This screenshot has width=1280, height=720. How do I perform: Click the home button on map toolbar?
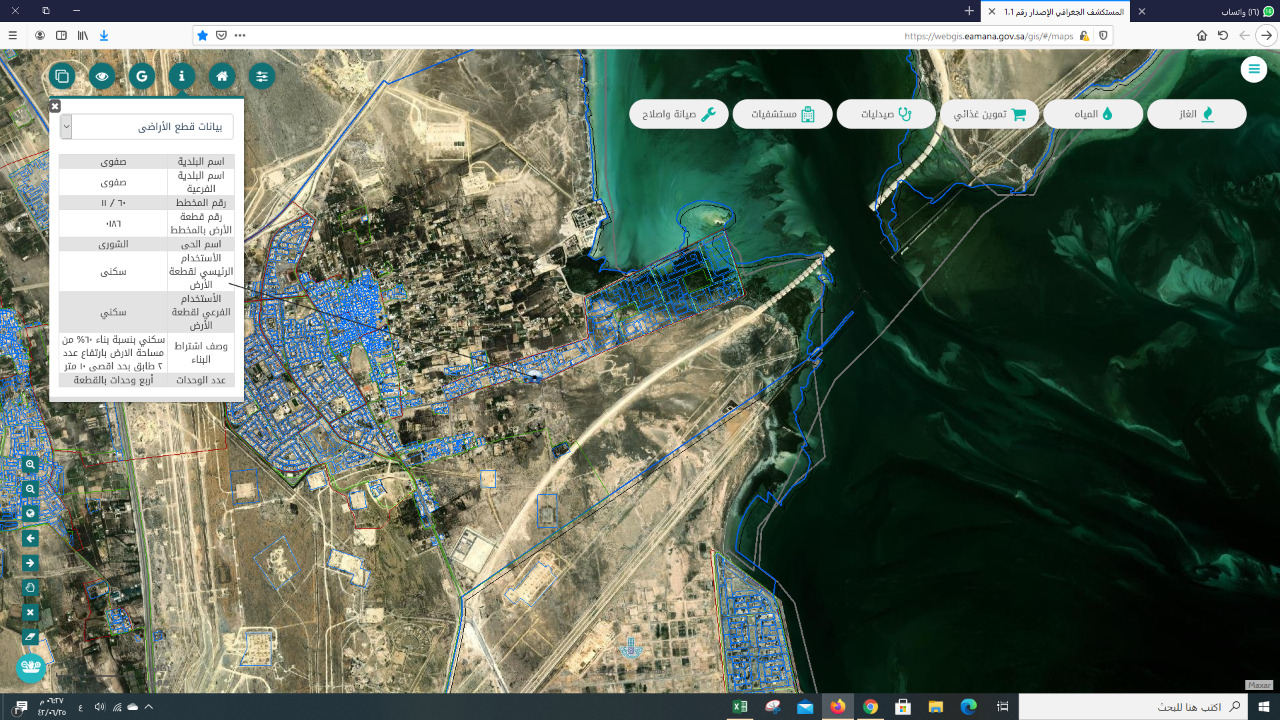click(222, 76)
